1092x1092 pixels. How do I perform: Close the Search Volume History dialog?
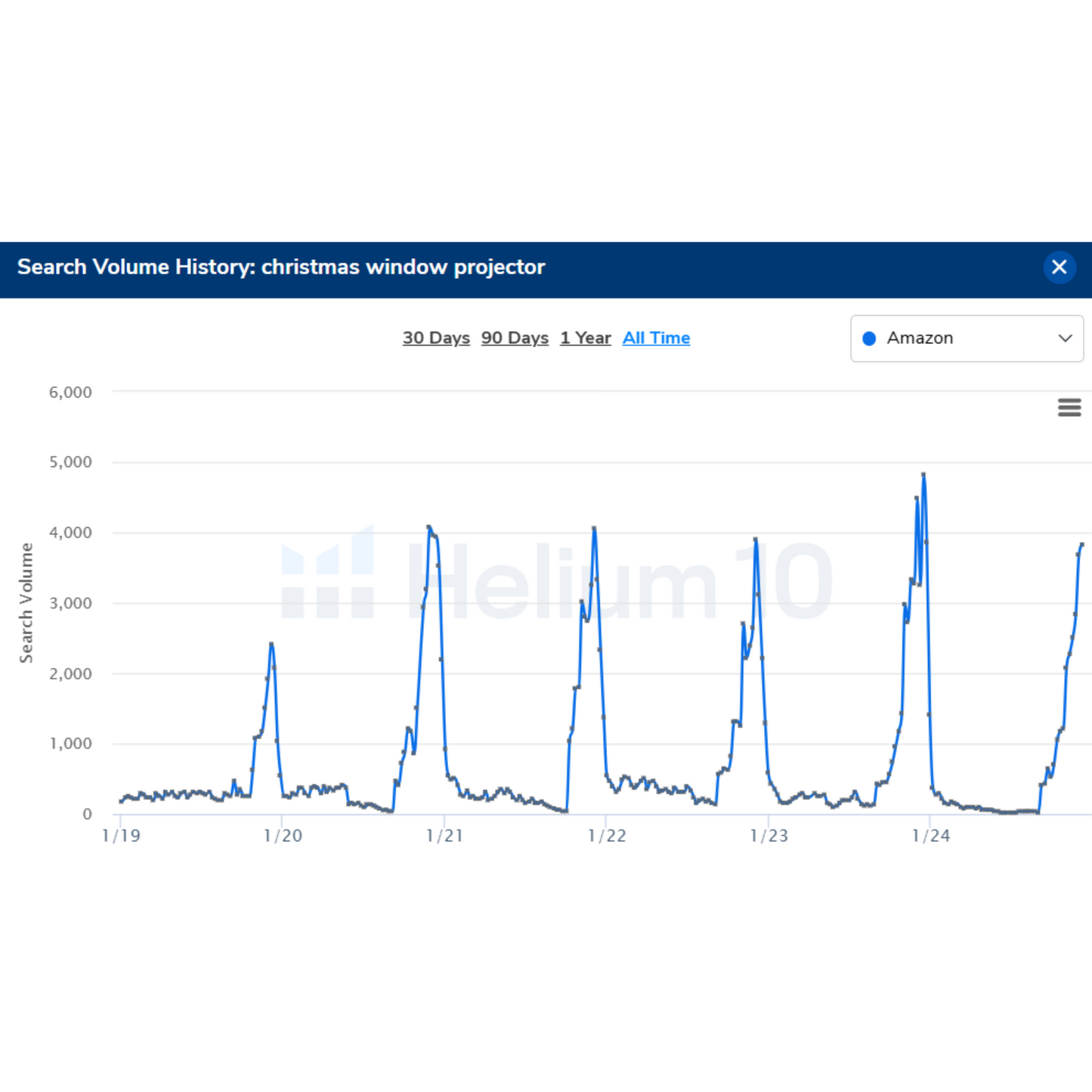(x=1059, y=267)
